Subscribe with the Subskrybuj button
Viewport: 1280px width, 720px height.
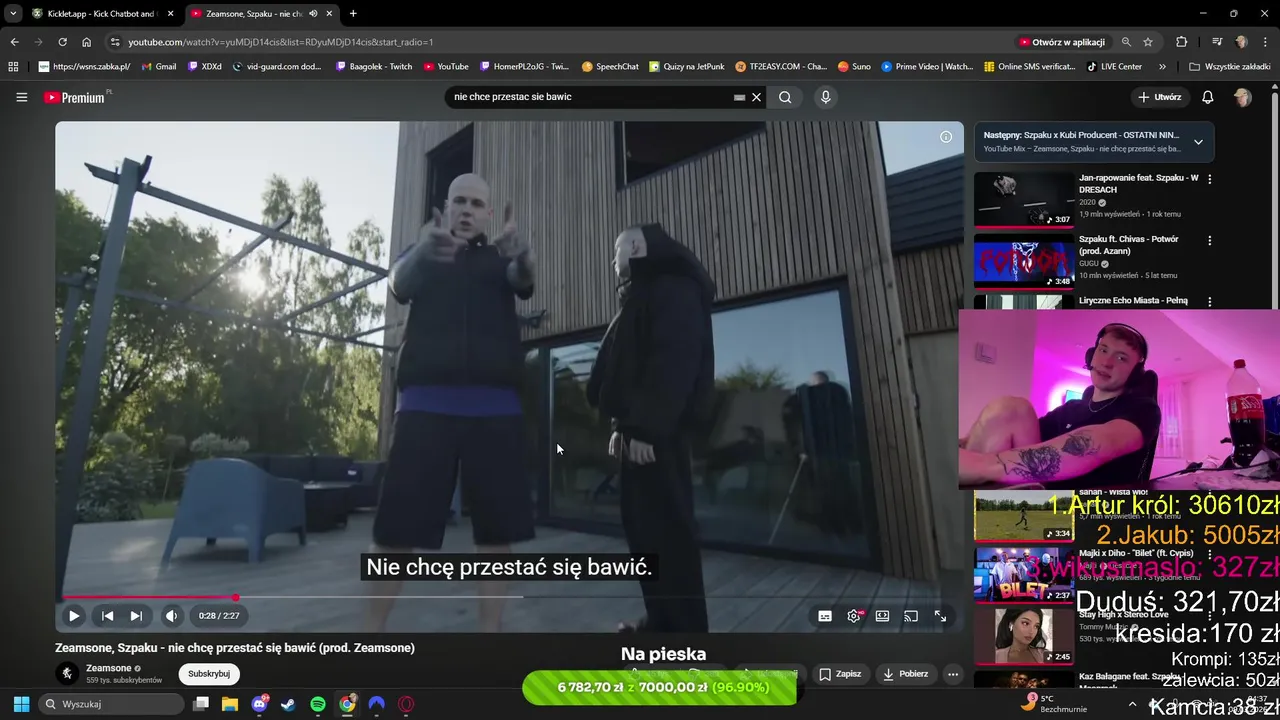click(x=209, y=674)
